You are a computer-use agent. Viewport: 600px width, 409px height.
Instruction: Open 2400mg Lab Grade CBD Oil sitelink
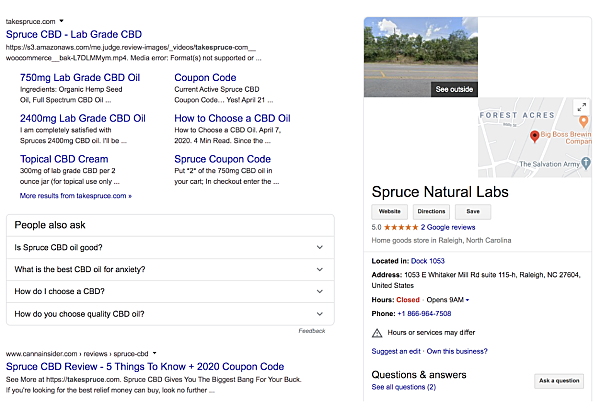coord(83,119)
